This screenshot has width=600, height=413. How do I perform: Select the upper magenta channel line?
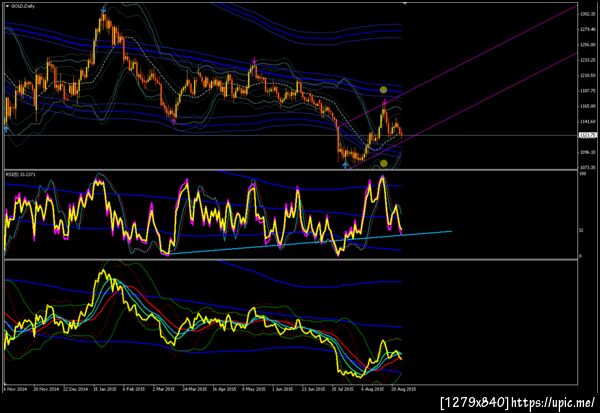click(458, 67)
